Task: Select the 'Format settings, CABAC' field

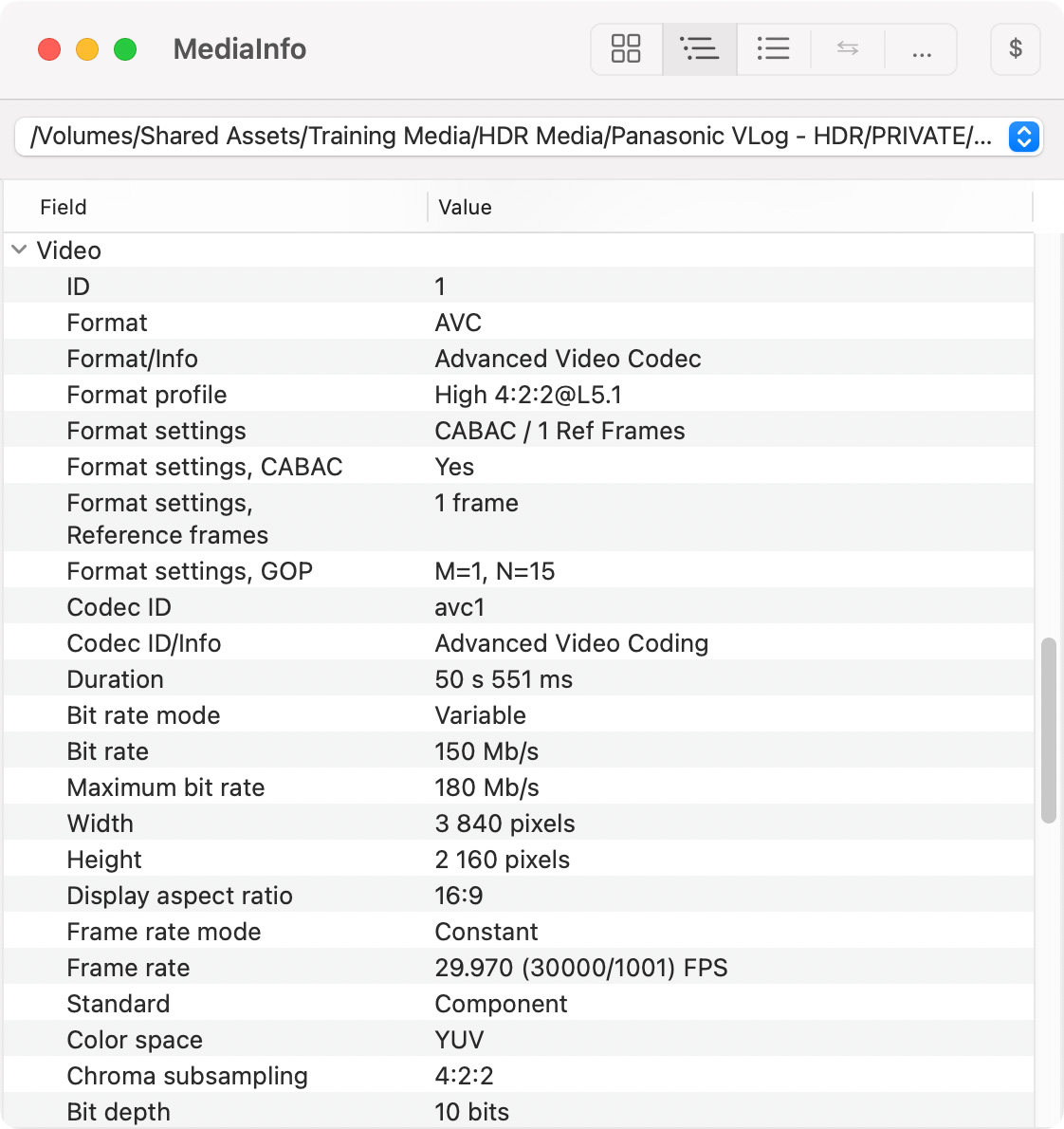Action: point(205,467)
